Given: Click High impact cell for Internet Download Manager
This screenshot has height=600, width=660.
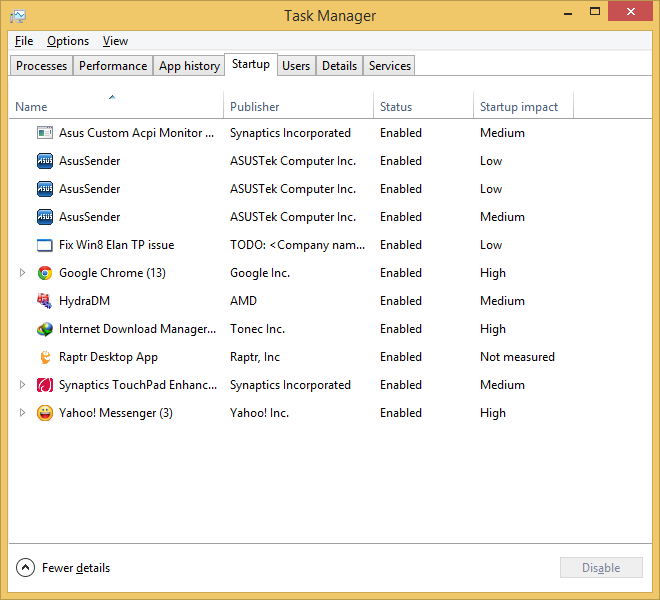Looking at the screenshot, I should tap(493, 329).
